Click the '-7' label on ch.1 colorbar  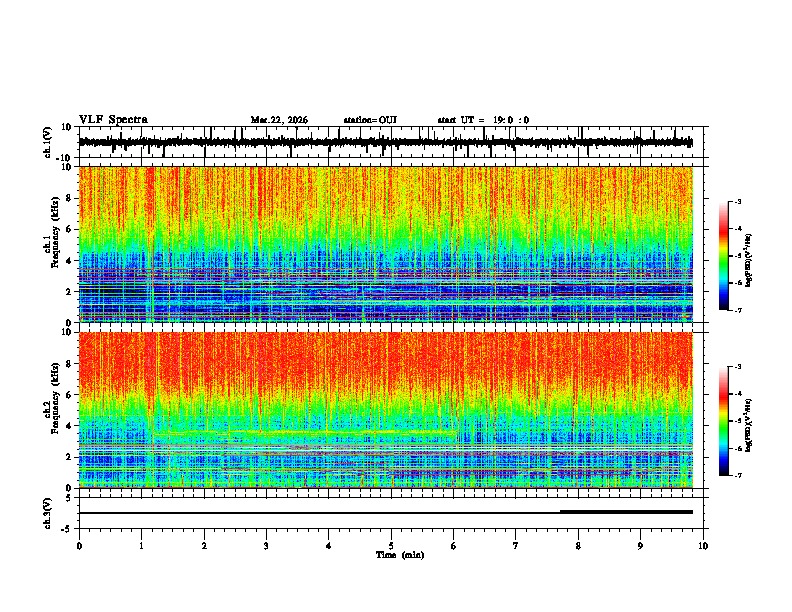pyautogui.click(x=737, y=310)
